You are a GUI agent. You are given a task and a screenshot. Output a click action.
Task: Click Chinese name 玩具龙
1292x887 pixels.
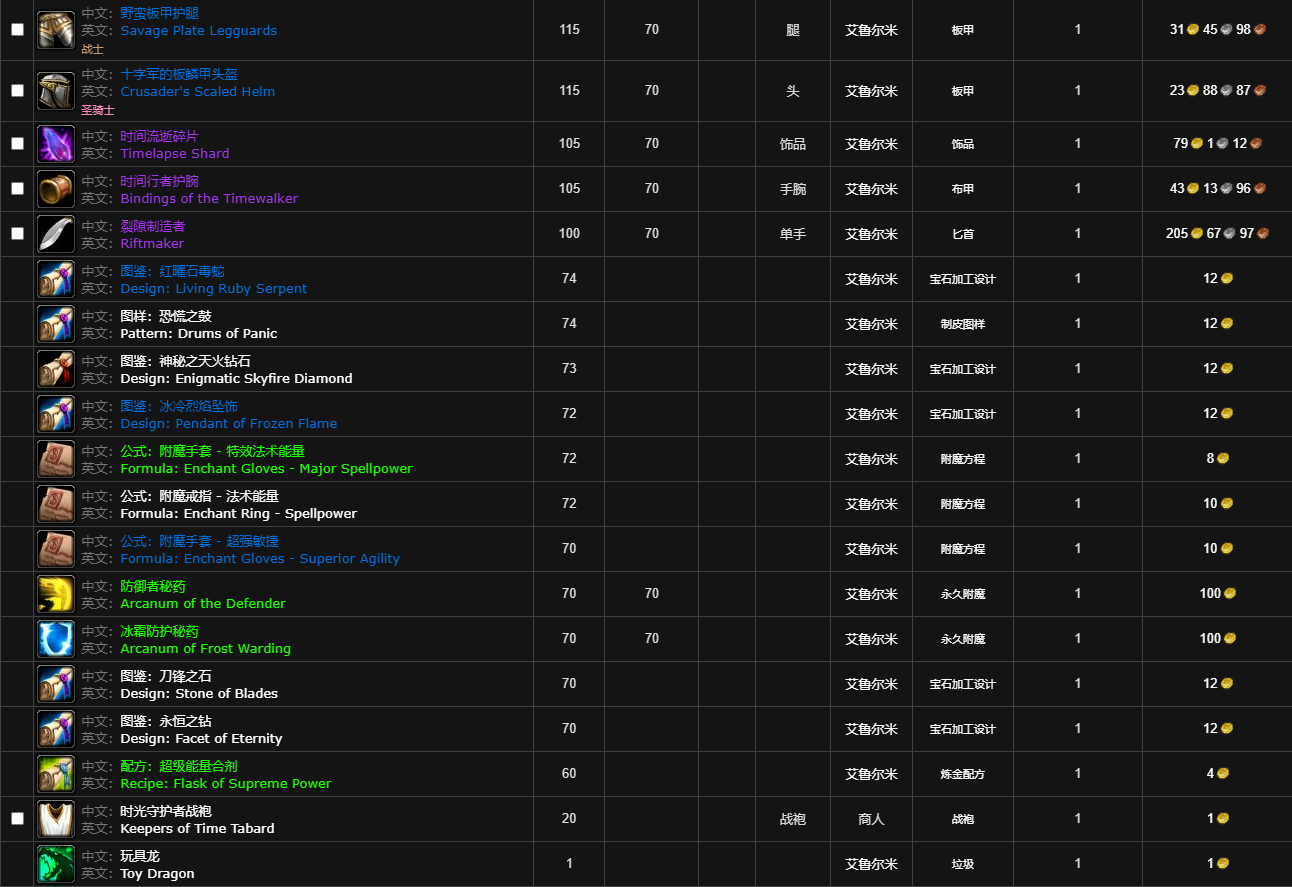(140, 857)
